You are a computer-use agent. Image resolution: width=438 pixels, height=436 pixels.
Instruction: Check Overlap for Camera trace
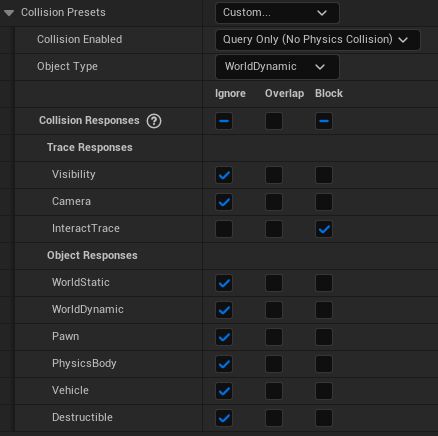point(274,202)
